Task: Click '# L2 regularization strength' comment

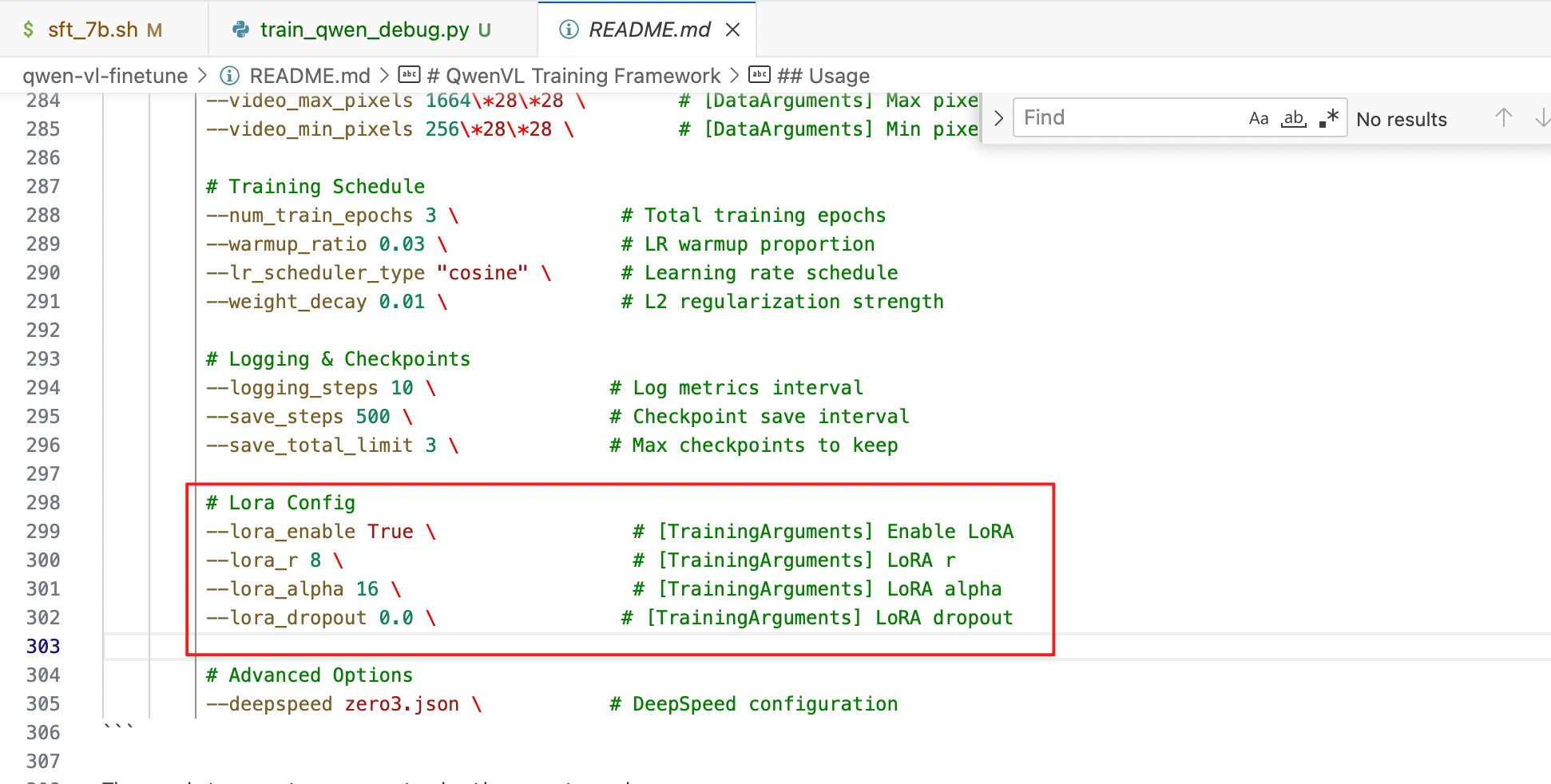Action: [x=783, y=302]
